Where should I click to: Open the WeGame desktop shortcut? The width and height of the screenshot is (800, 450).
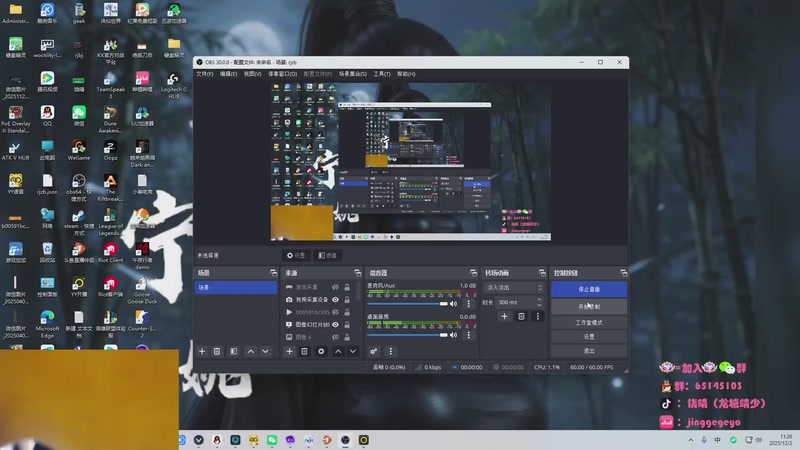[x=79, y=150]
